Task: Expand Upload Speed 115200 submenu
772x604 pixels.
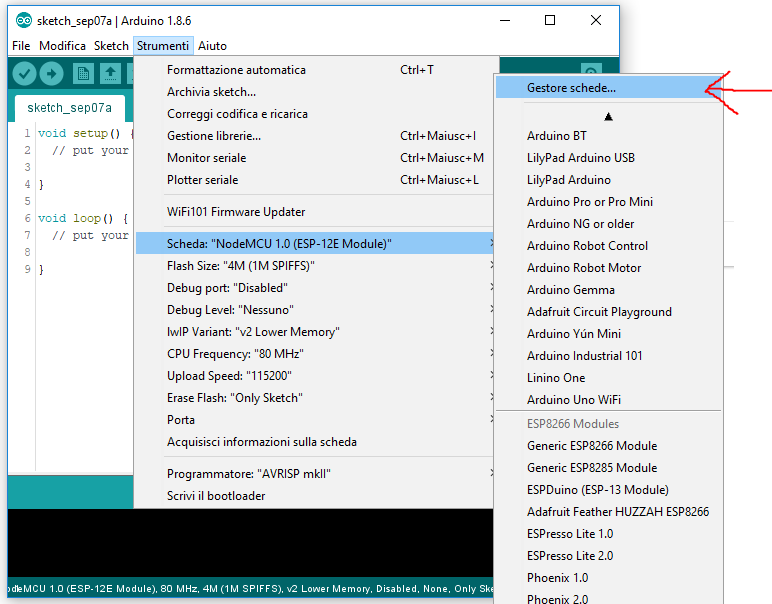Action: [x=314, y=376]
